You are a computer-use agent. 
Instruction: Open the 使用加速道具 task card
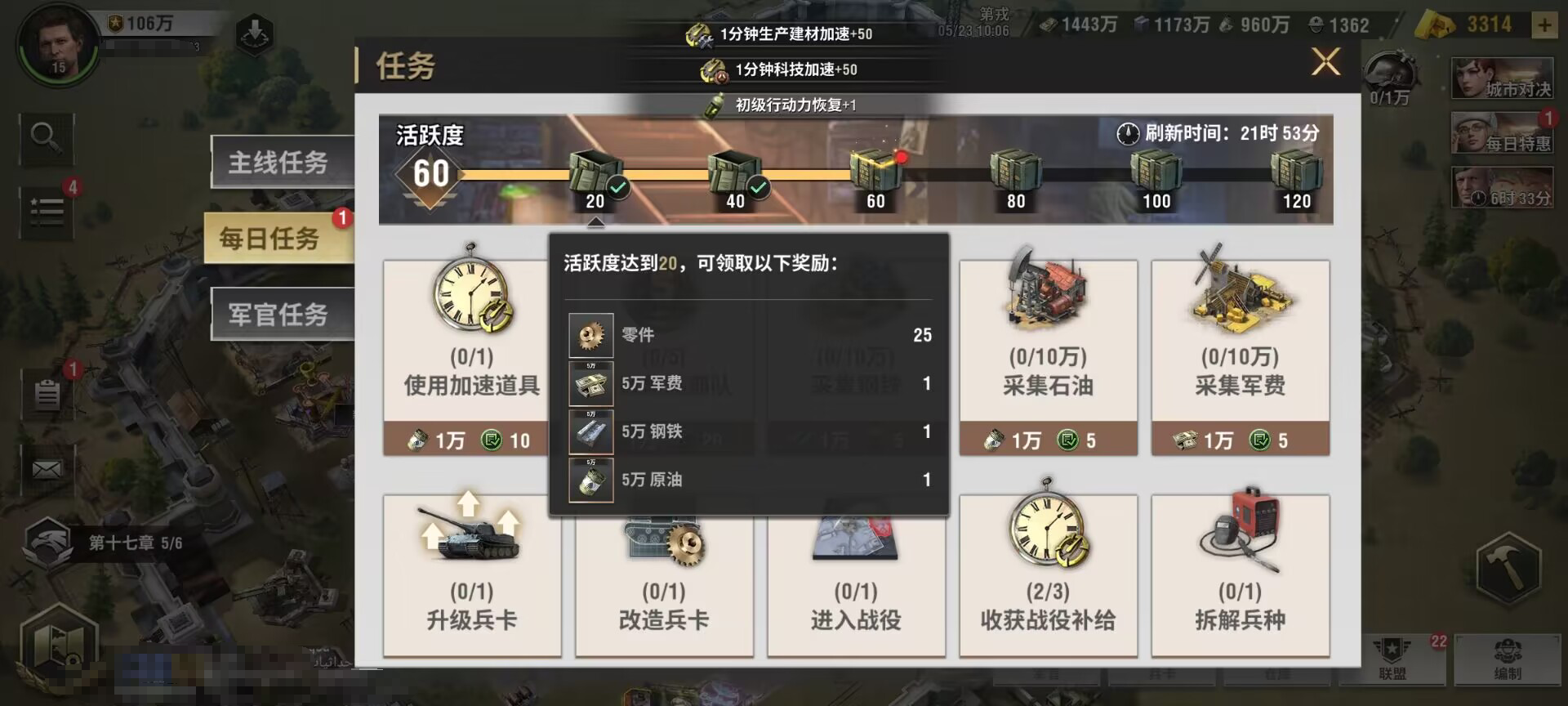471,357
